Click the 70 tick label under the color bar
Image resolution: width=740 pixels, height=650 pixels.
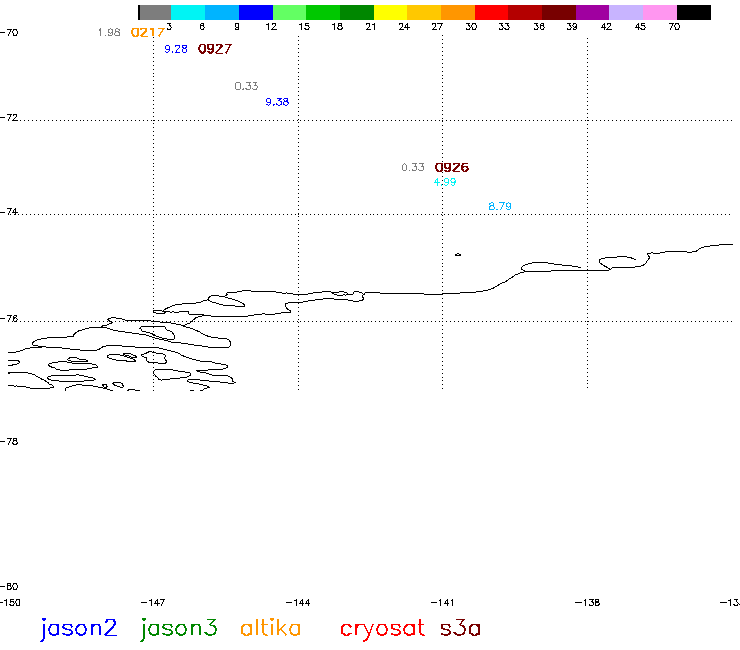coord(674,27)
